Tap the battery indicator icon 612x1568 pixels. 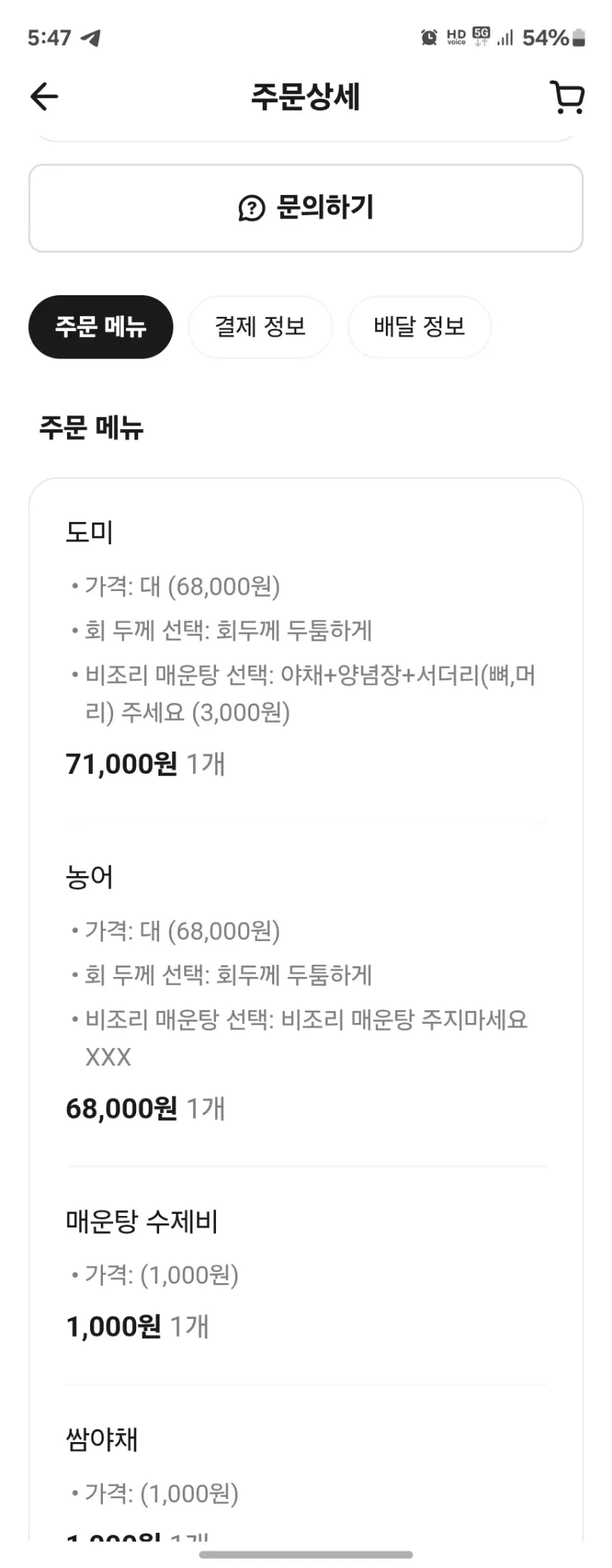[x=579, y=37]
